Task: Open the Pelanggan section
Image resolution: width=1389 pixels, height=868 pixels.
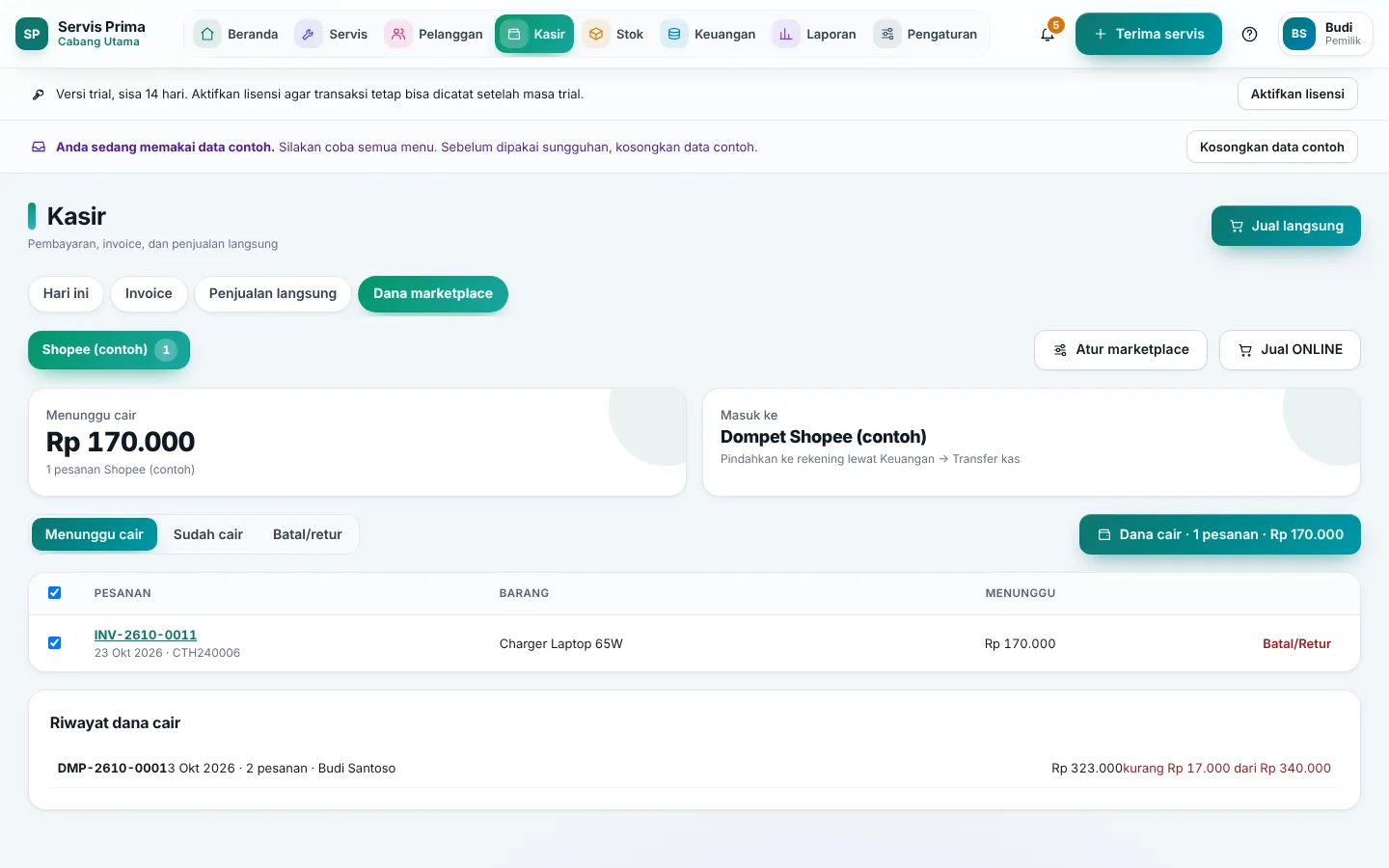Action: 434,34
